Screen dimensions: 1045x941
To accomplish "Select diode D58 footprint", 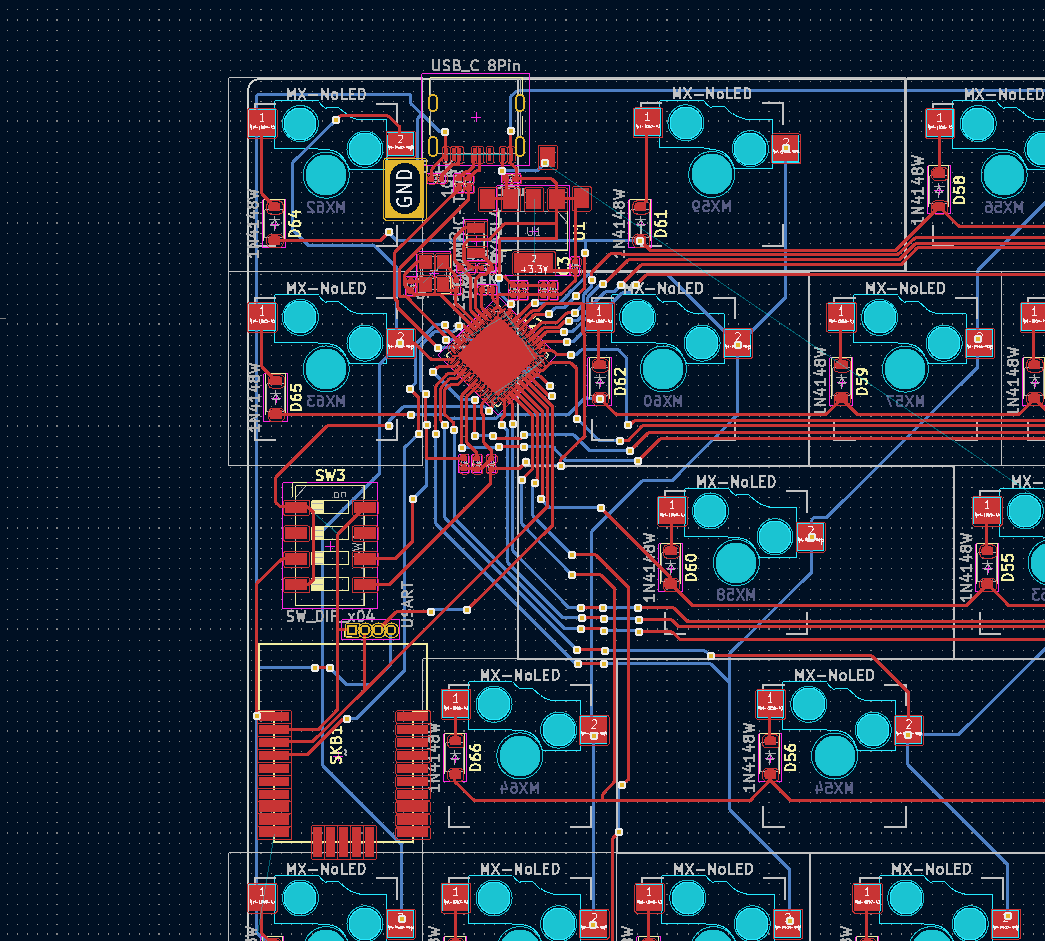I will tap(939, 190).
